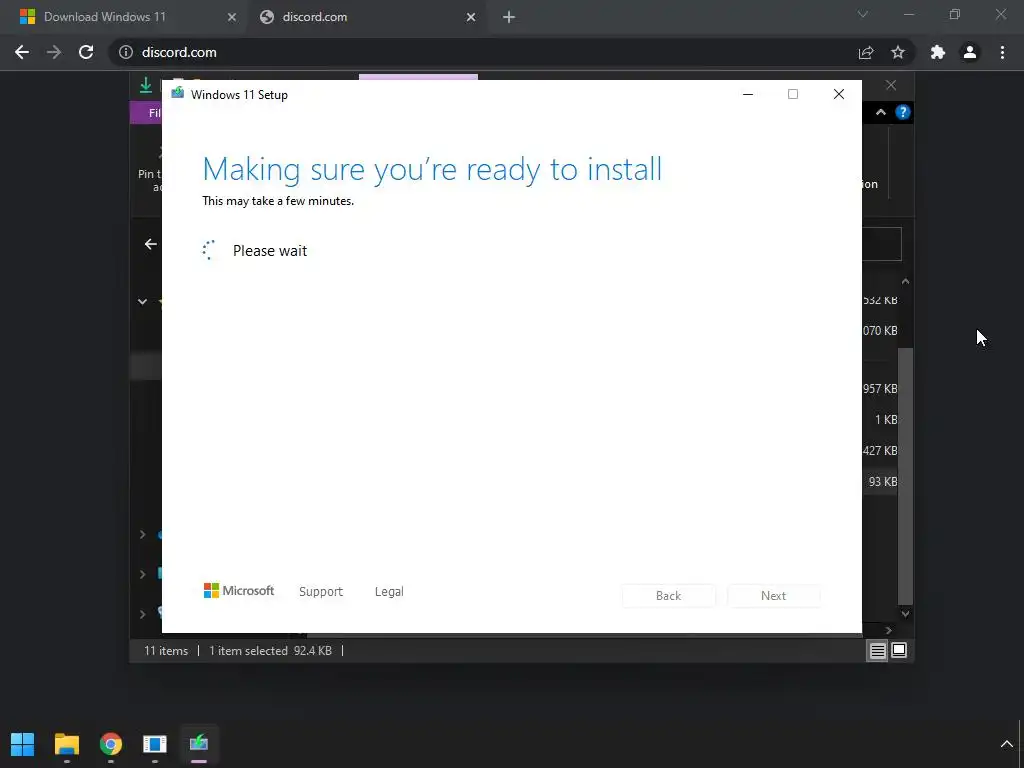
Task: Minimize the Windows 11 Setup window
Action: [748, 94]
